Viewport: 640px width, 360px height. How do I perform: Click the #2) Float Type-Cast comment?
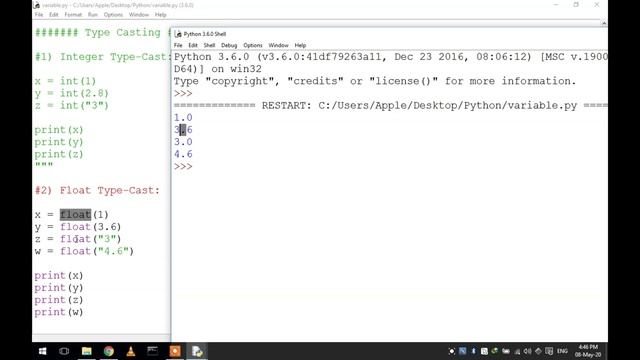pyautogui.click(x=97, y=191)
